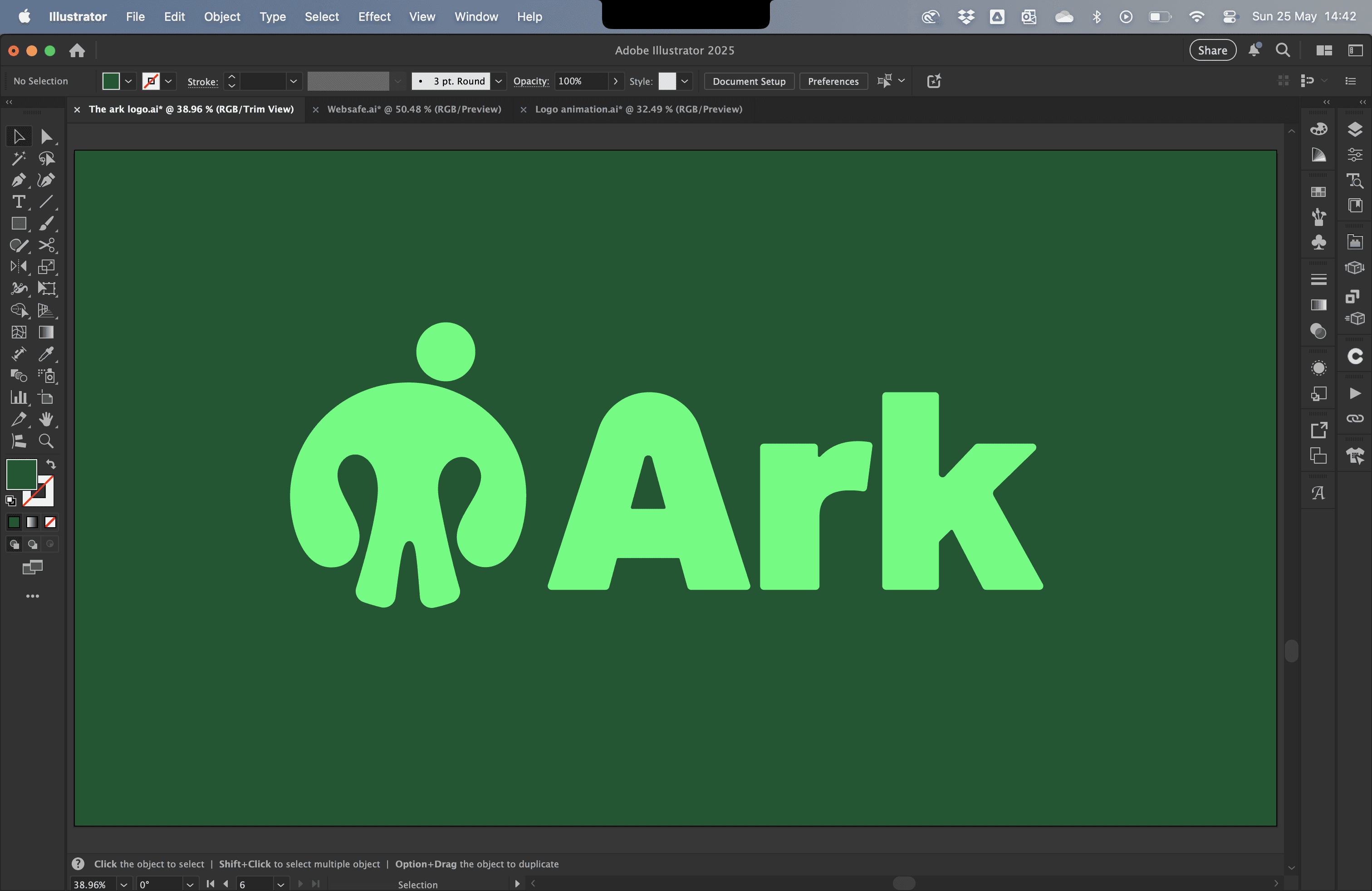Viewport: 1372px width, 891px height.
Task: Swap fill and stroke colors
Action: pyautogui.click(x=51, y=465)
